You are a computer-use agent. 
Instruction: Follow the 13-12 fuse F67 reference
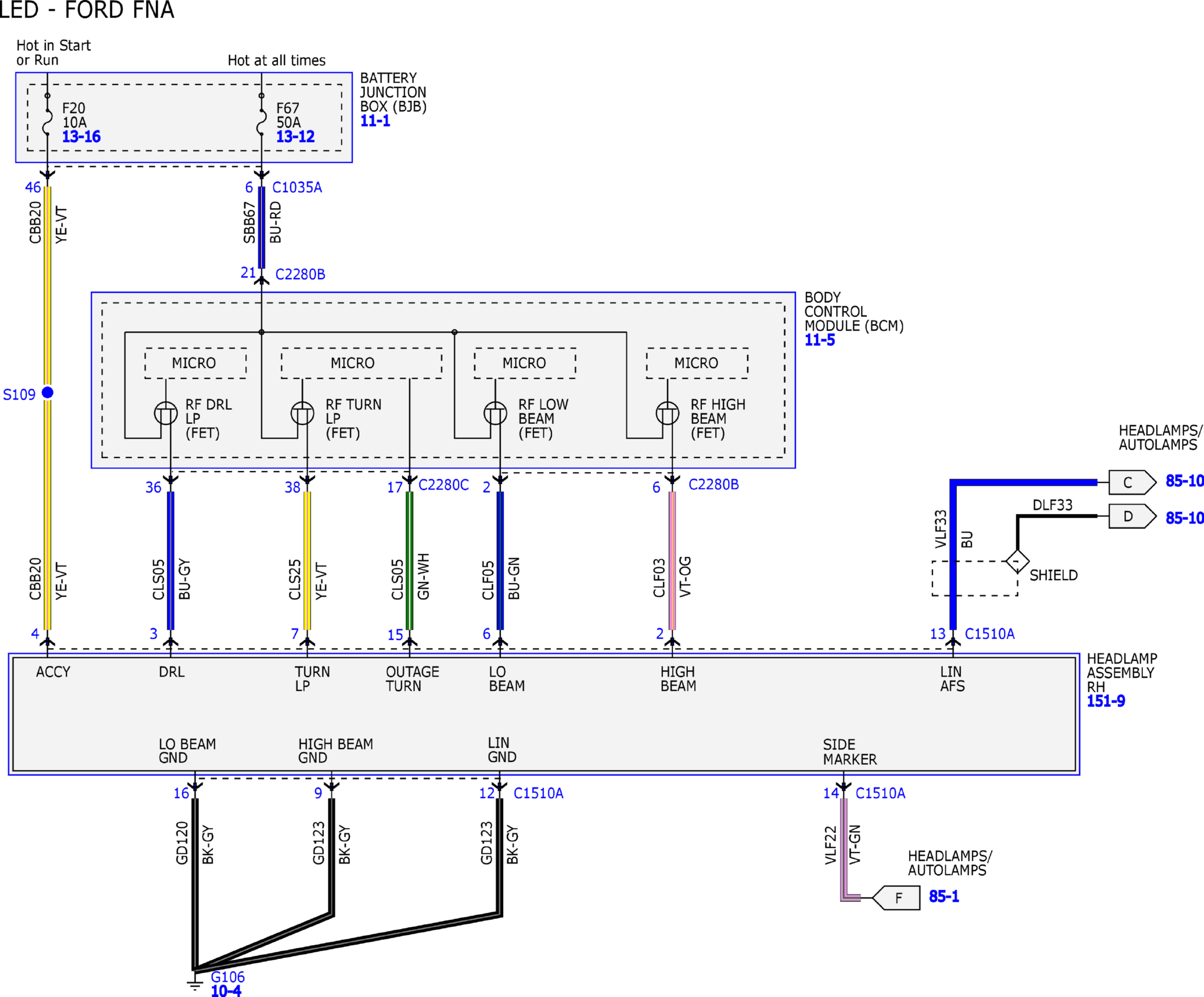[295, 137]
